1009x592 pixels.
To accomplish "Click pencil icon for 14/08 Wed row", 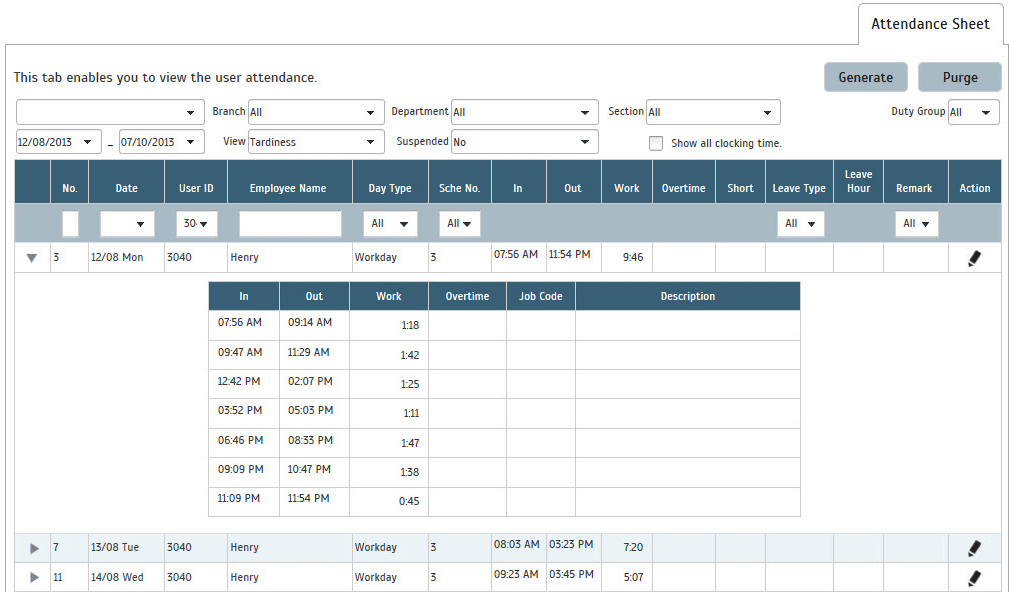I will pos(974,578).
